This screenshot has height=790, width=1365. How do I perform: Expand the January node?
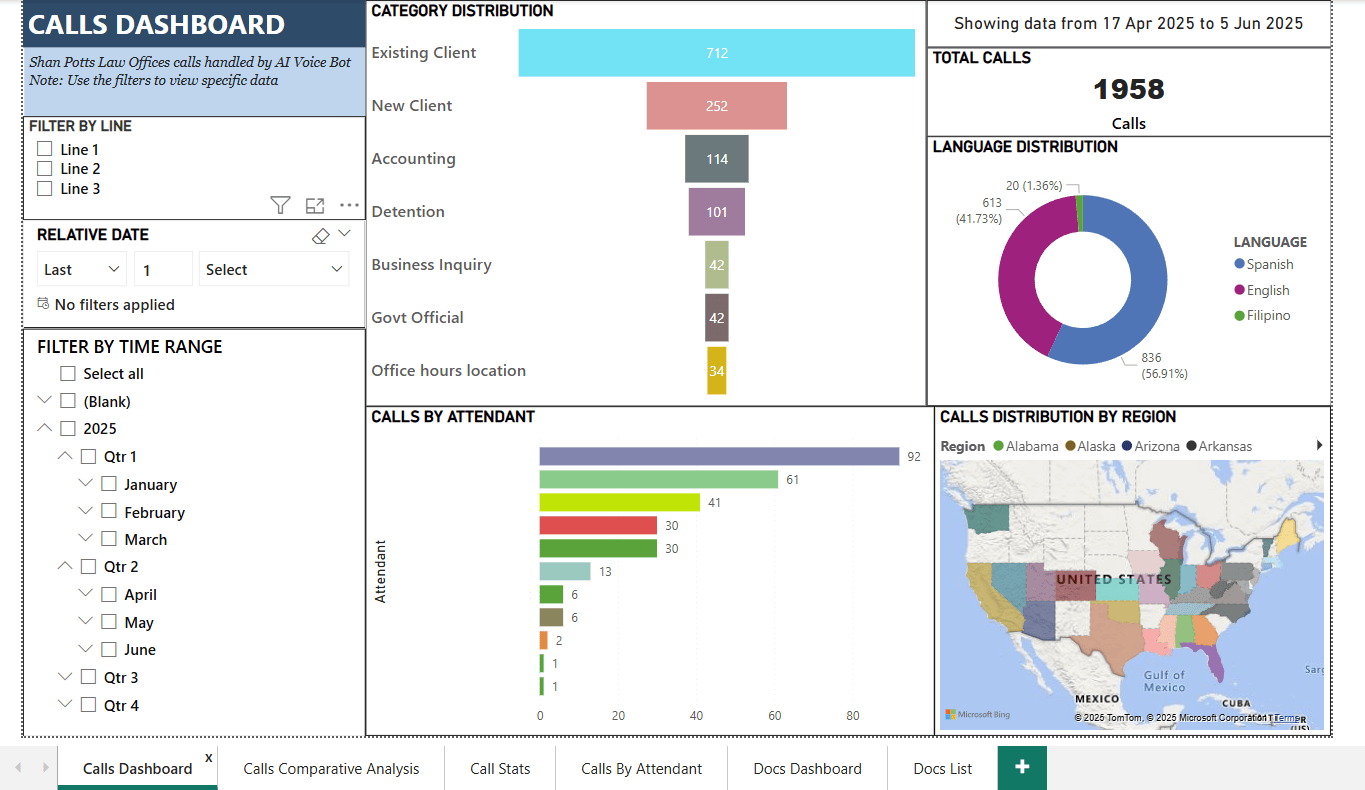tap(86, 483)
